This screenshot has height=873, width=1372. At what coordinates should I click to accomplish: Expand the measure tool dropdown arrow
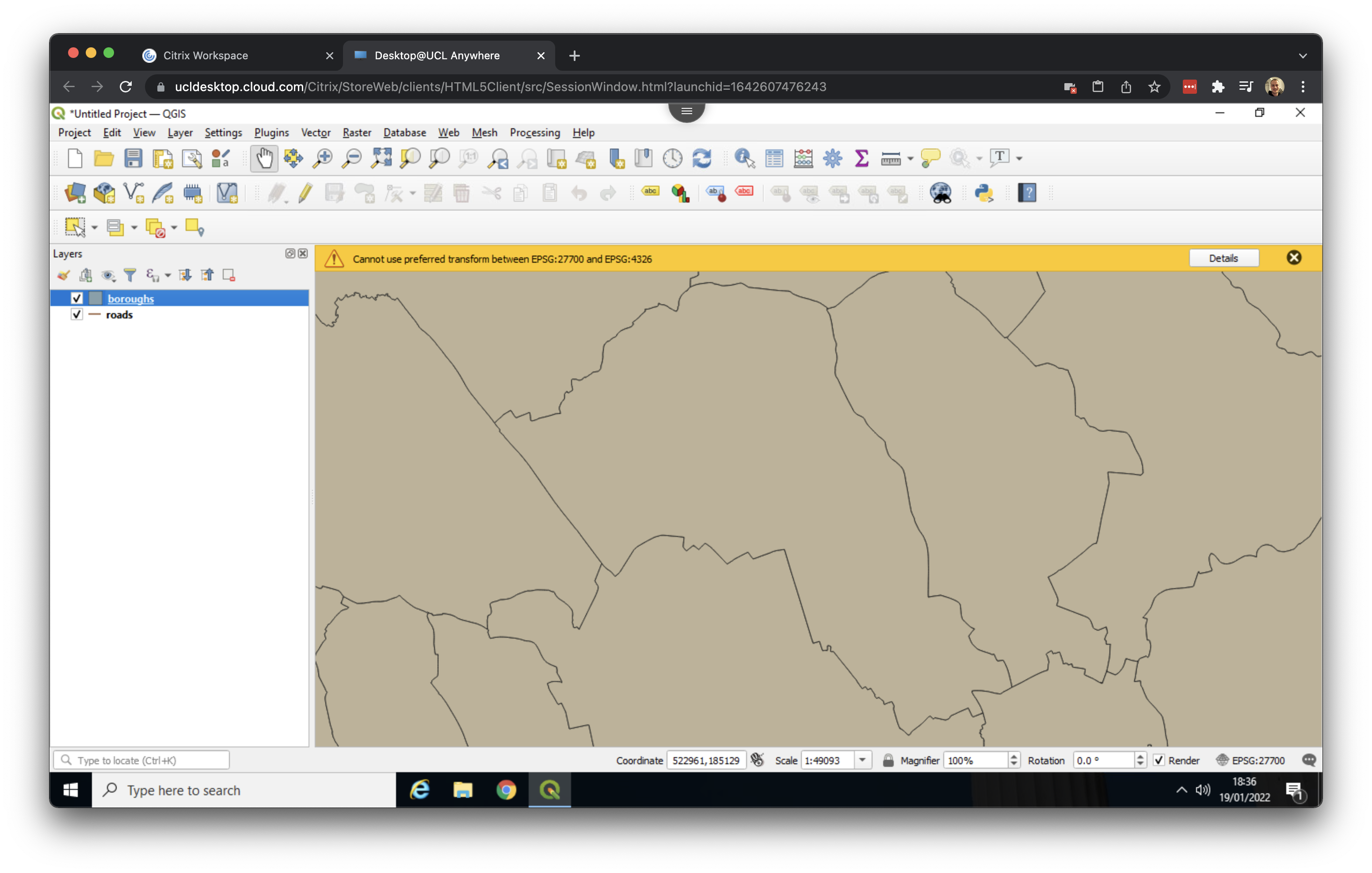pyautogui.click(x=910, y=158)
